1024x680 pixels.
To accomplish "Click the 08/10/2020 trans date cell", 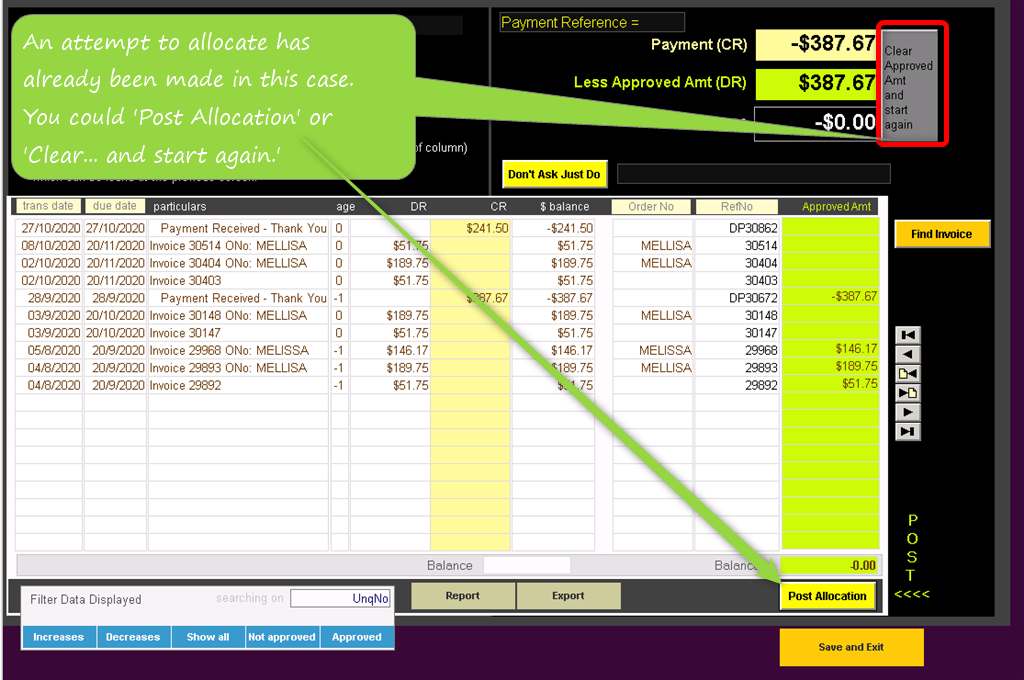I will point(49,246).
